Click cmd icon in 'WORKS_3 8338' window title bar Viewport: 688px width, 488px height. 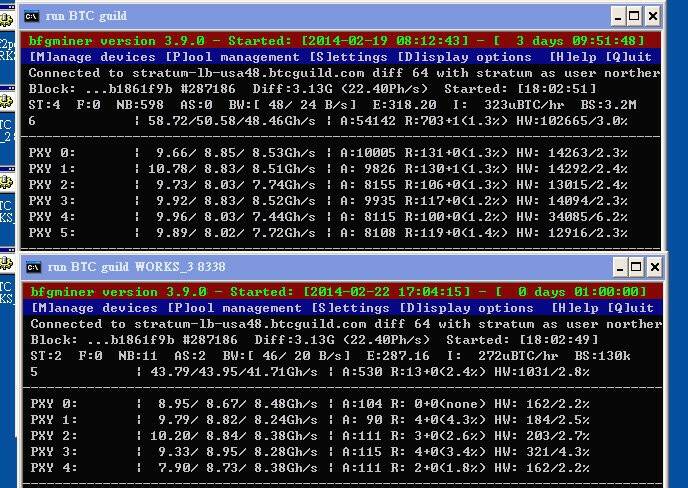[33, 267]
